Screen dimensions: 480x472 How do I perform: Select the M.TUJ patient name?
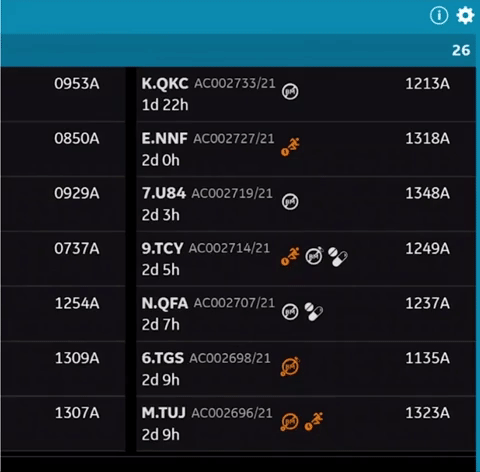(x=163, y=413)
